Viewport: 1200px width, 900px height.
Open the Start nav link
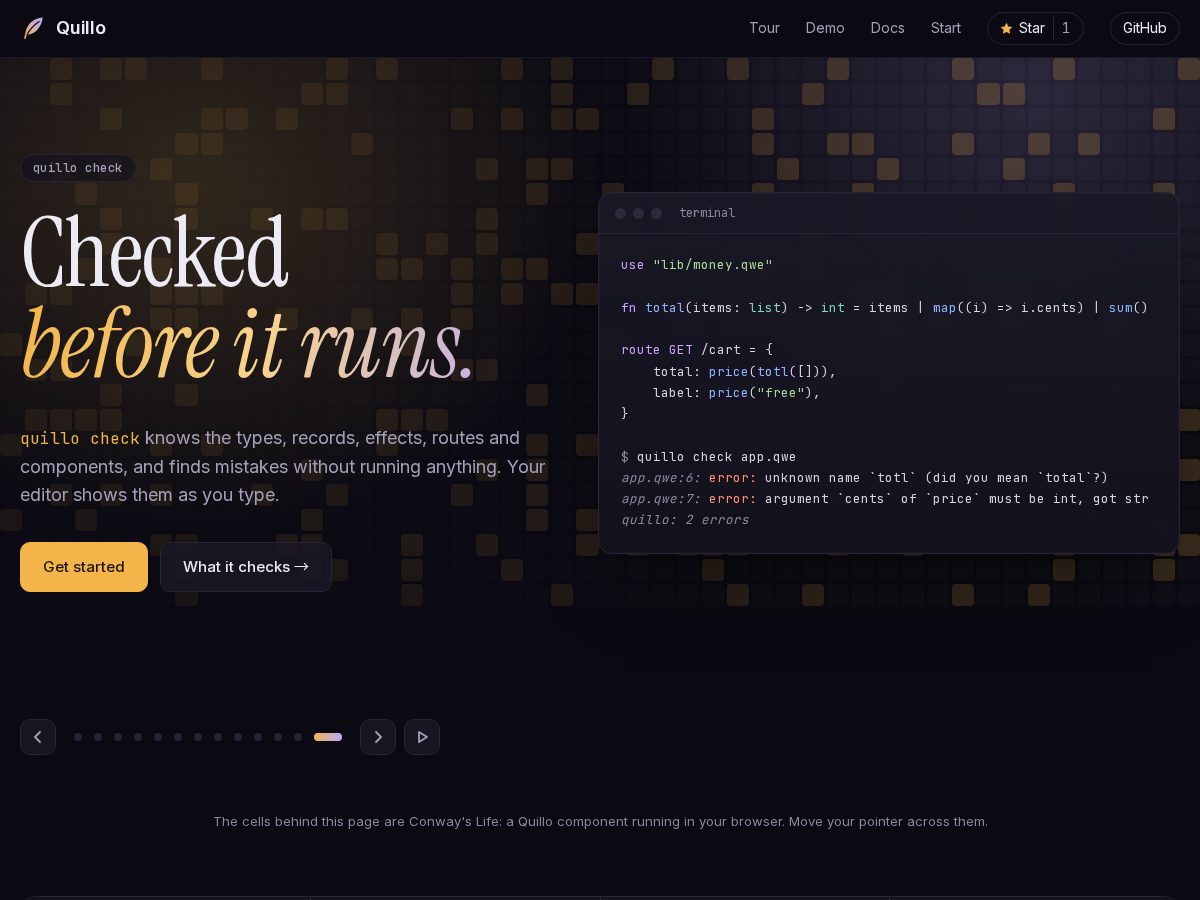(946, 28)
